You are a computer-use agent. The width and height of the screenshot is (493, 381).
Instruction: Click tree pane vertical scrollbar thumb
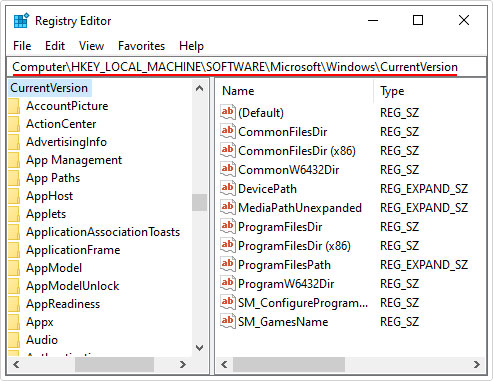coord(199,202)
